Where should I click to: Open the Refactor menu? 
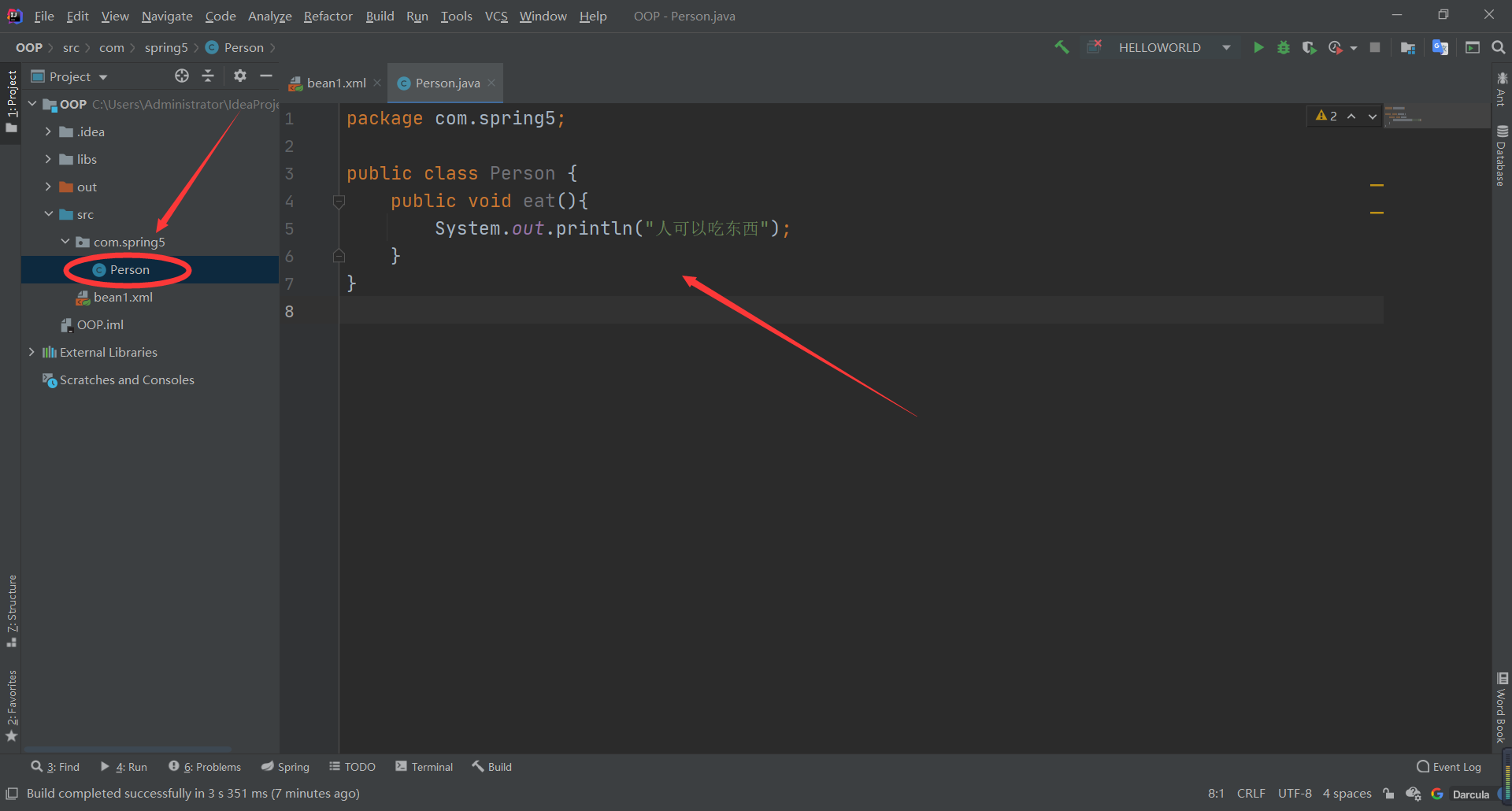328,16
